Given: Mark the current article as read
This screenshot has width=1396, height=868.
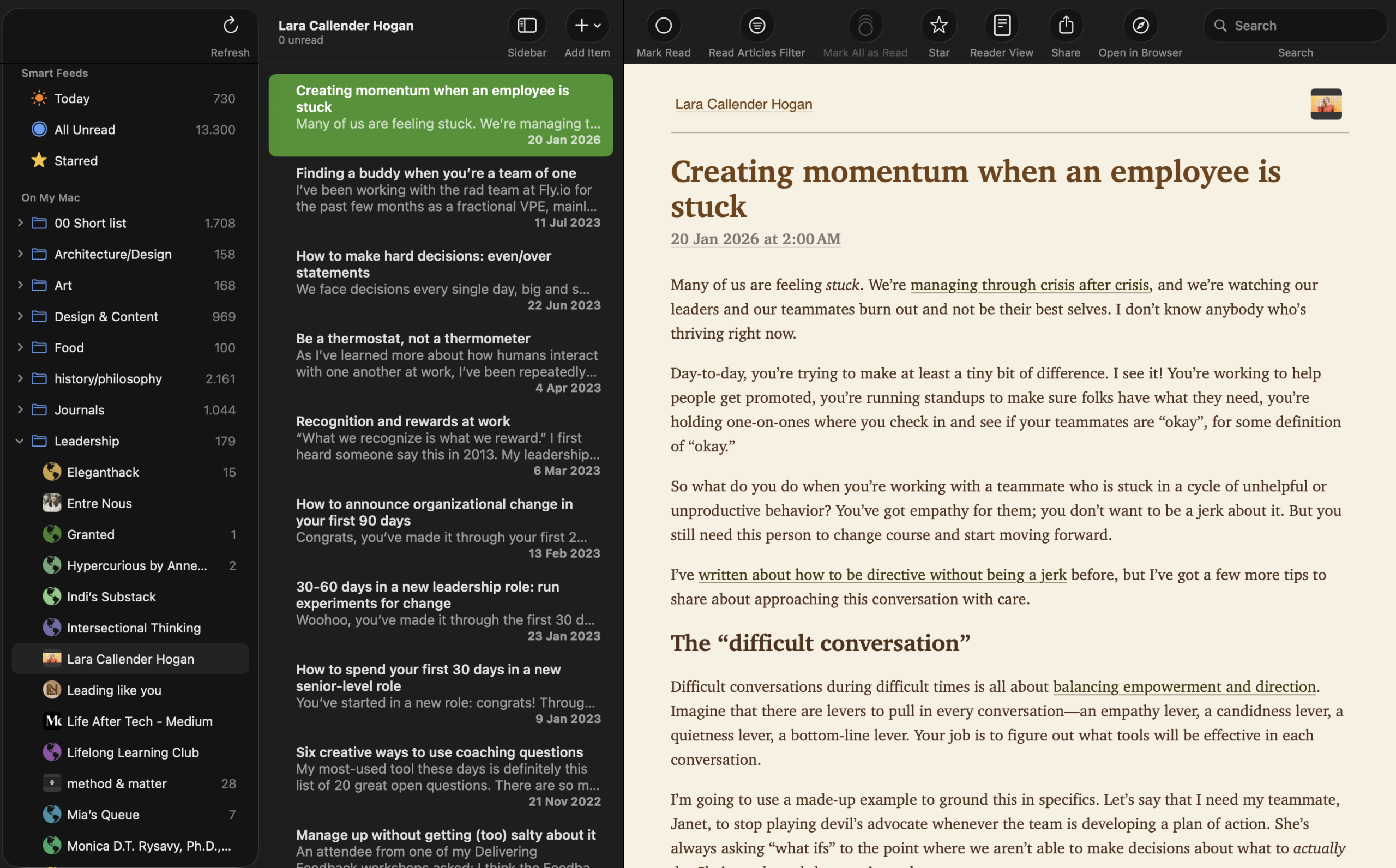Looking at the screenshot, I should [663, 25].
